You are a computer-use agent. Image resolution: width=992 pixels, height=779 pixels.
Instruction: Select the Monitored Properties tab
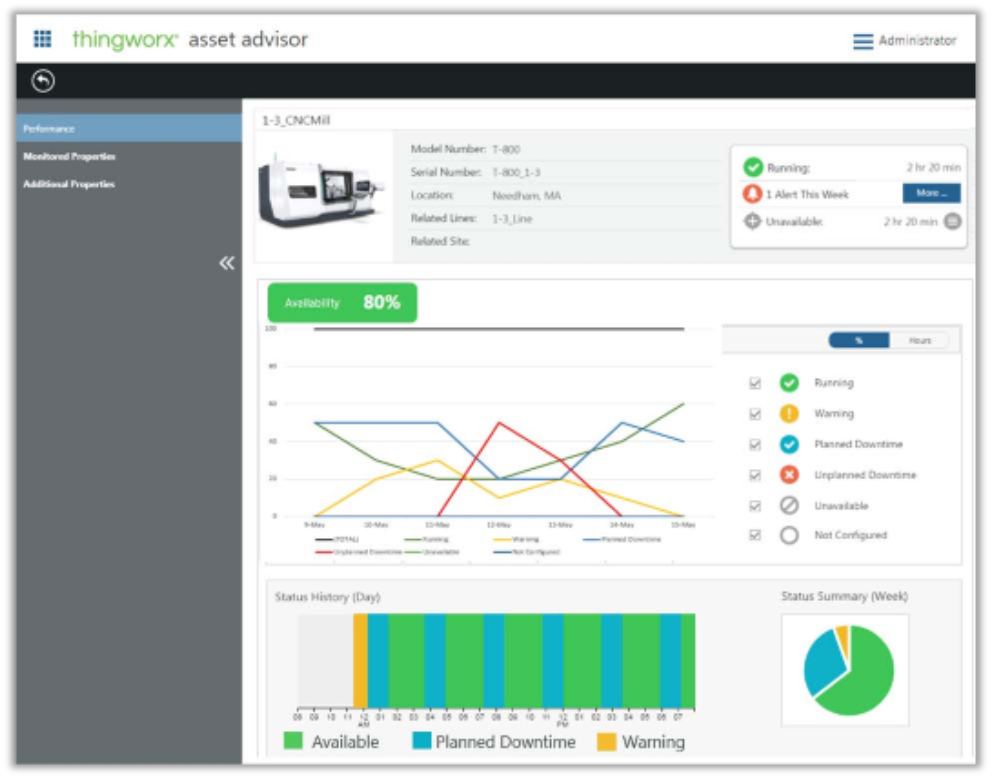pyautogui.click(x=69, y=157)
